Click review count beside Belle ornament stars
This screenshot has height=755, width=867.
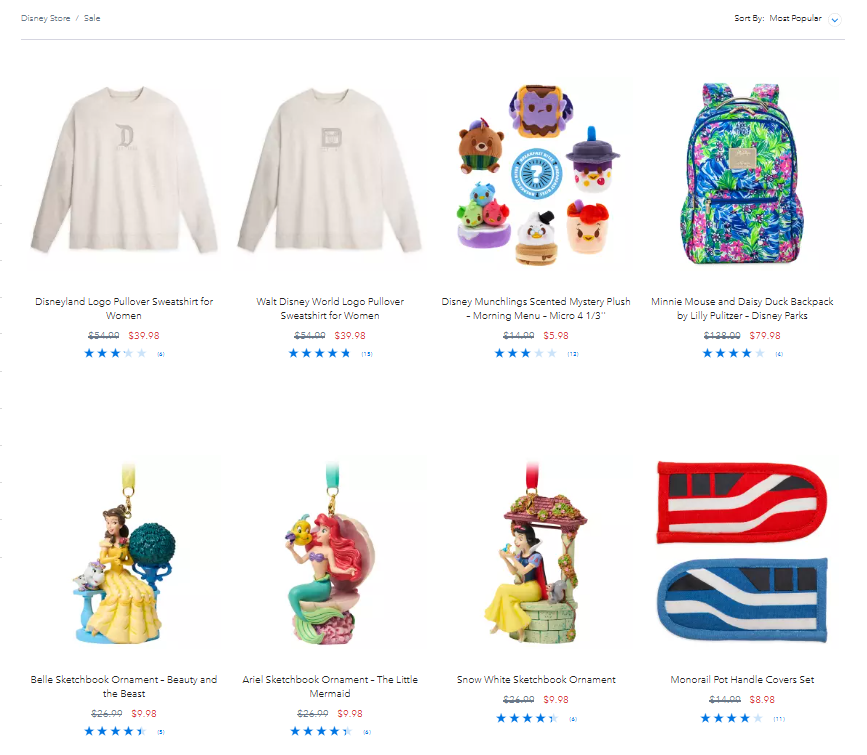161,732
